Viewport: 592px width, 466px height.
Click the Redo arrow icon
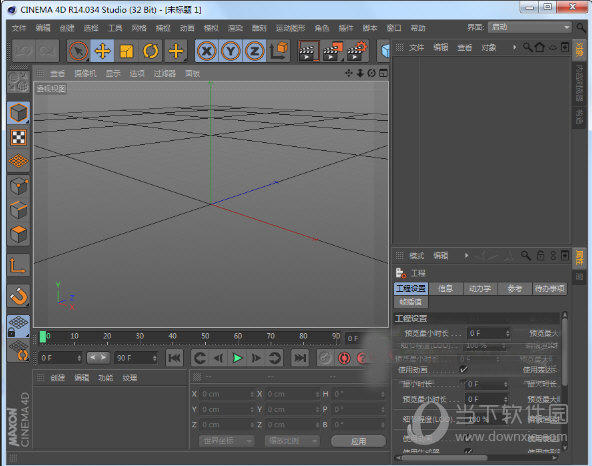[47, 51]
